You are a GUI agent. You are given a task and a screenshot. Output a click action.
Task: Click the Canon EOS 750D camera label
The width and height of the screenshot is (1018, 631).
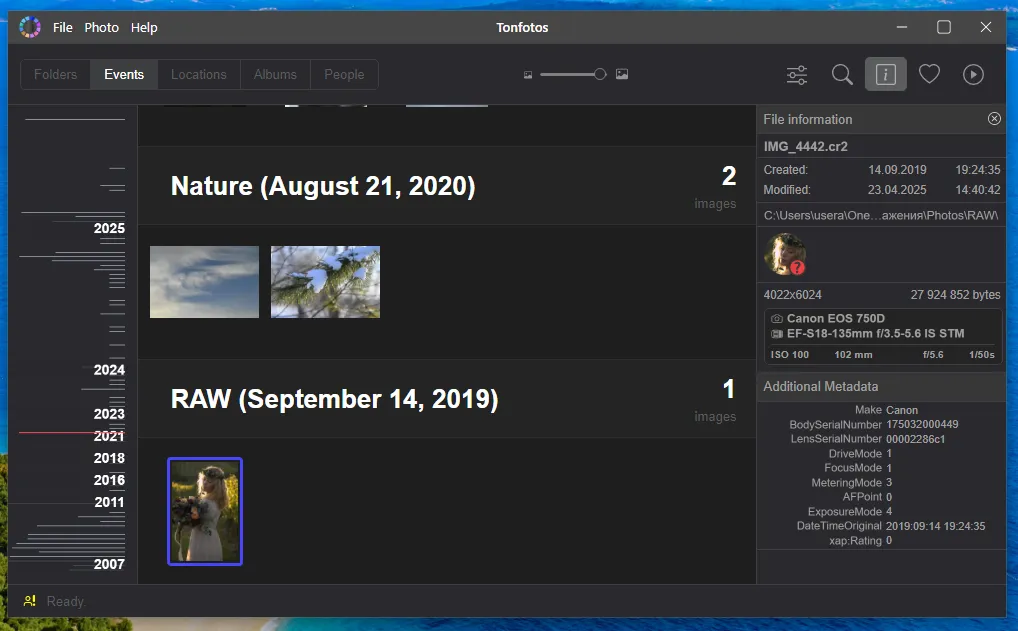[836, 318]
